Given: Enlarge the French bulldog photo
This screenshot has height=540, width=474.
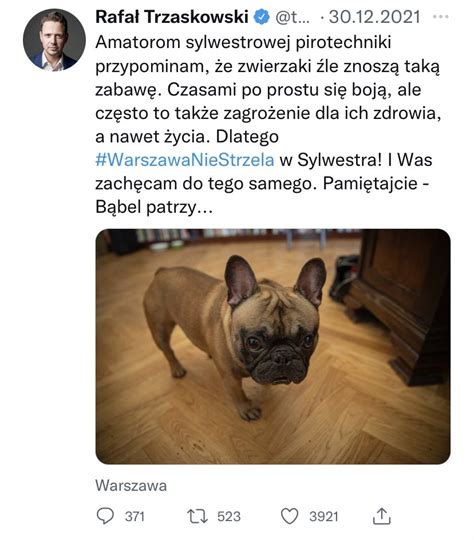Looking at the screenshot, I should point(273,346).
